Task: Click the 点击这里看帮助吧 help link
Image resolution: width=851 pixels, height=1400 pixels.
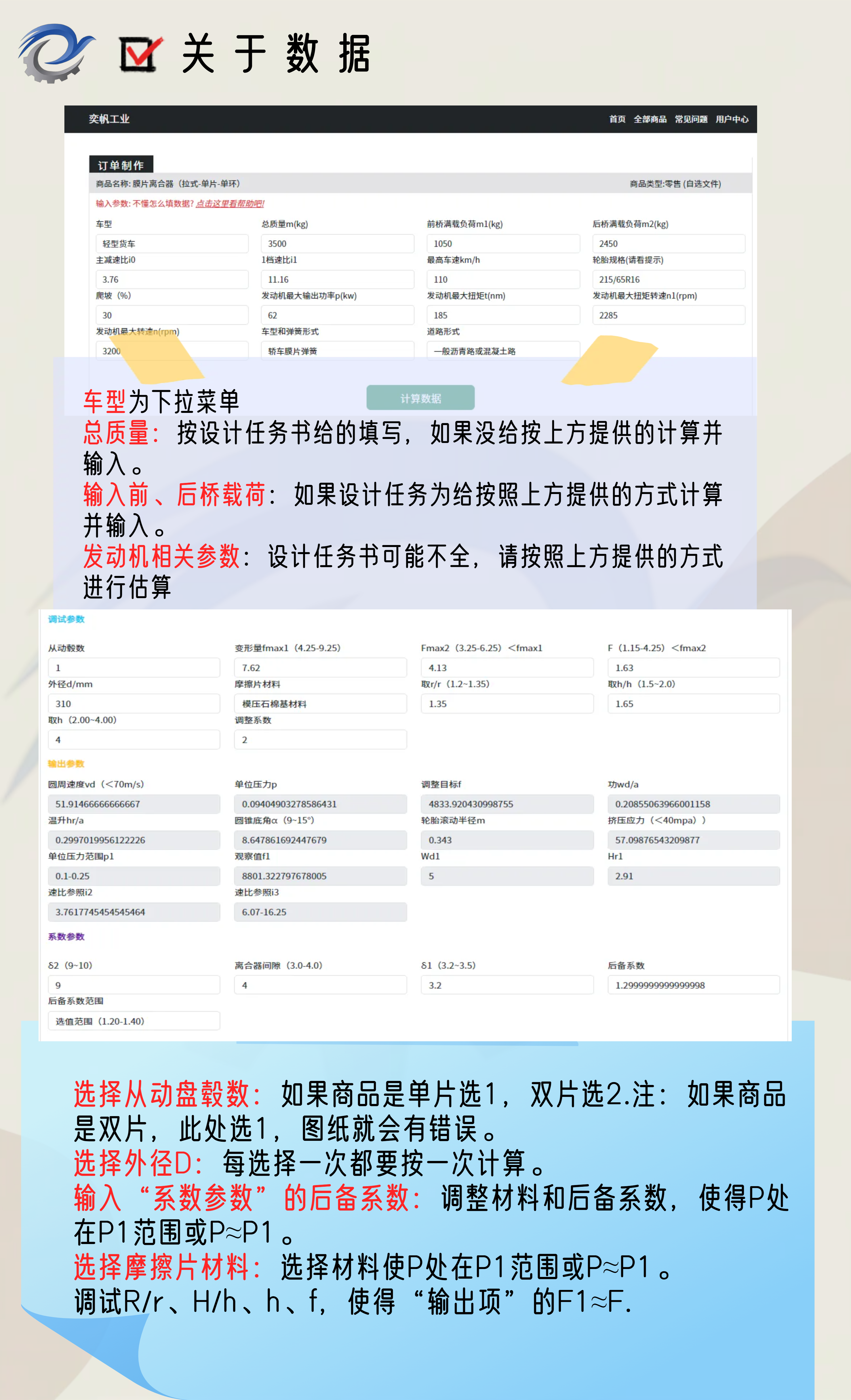Action: click(x=230, y=203)
